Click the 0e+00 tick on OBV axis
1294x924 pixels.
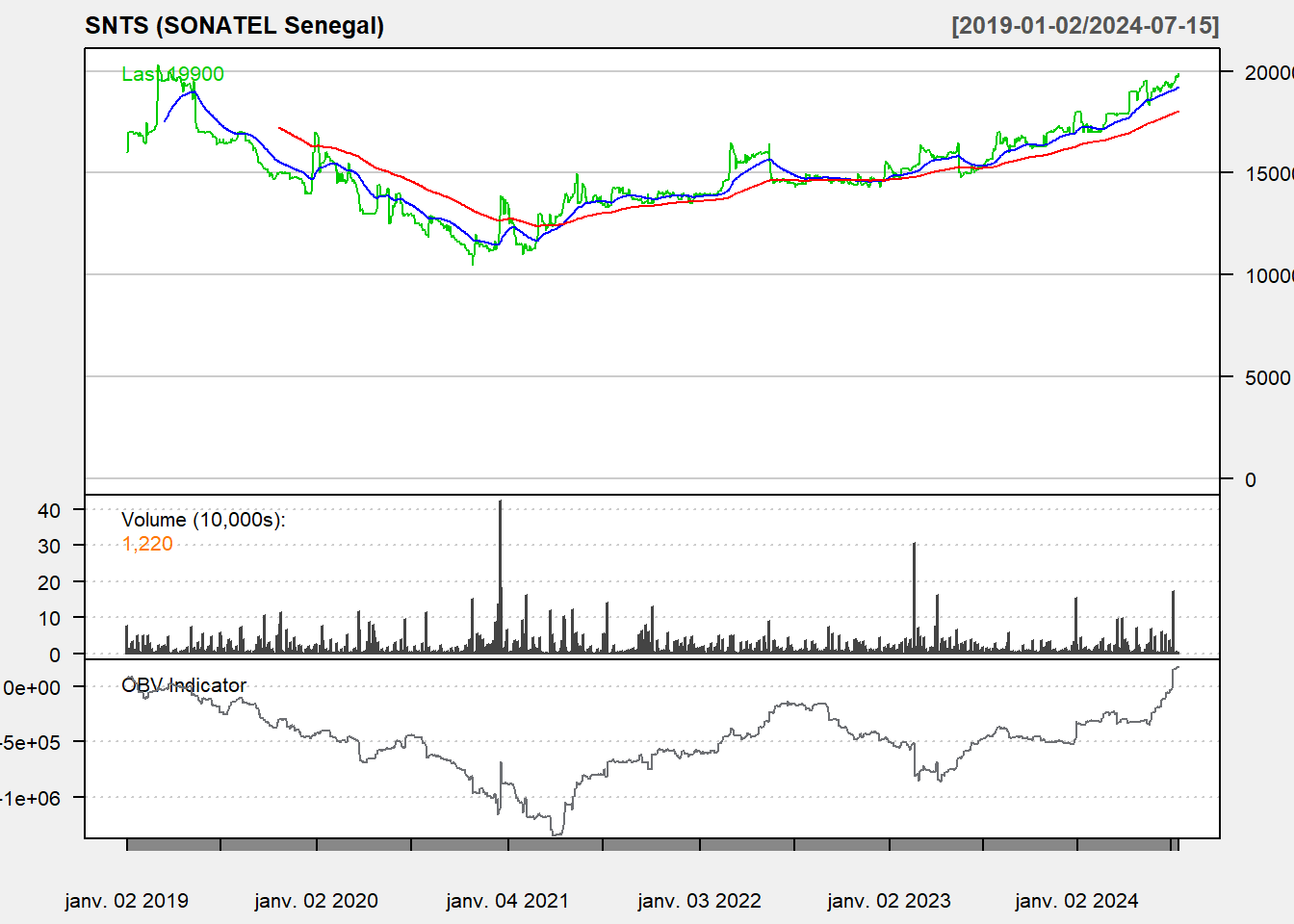(x=33, y=687)
